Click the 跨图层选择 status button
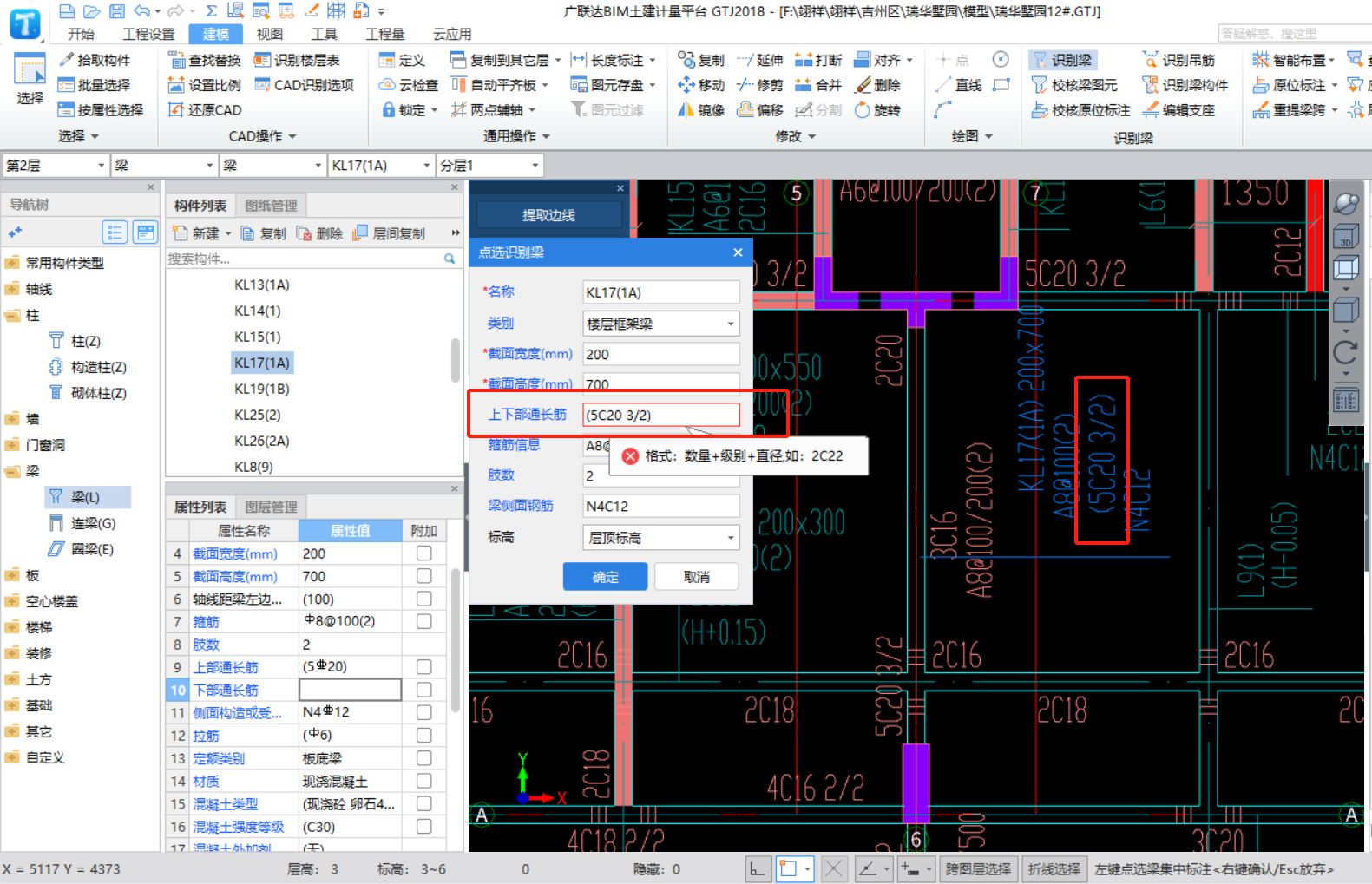 click(978, 869)
